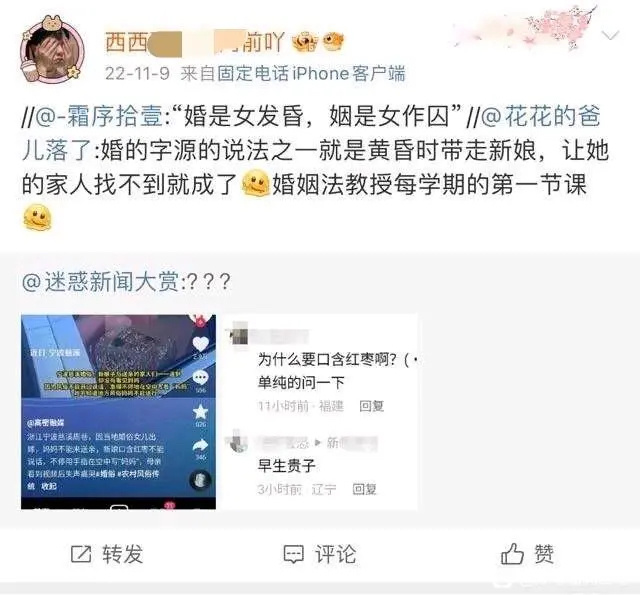The height and width of the screenshot is (595, 640).
Task: Open the video screenshot thumbnail
Action: [118, 412]
